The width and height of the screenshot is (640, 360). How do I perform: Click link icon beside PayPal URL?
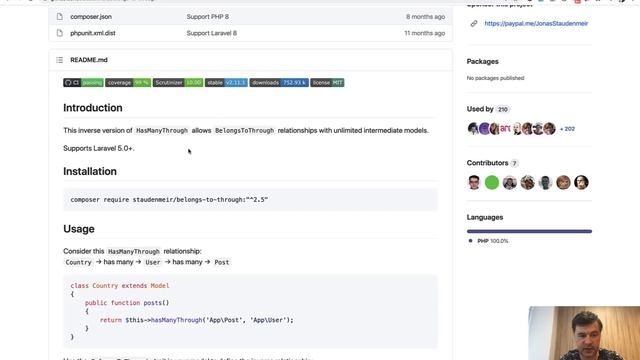tap(473, 24)
